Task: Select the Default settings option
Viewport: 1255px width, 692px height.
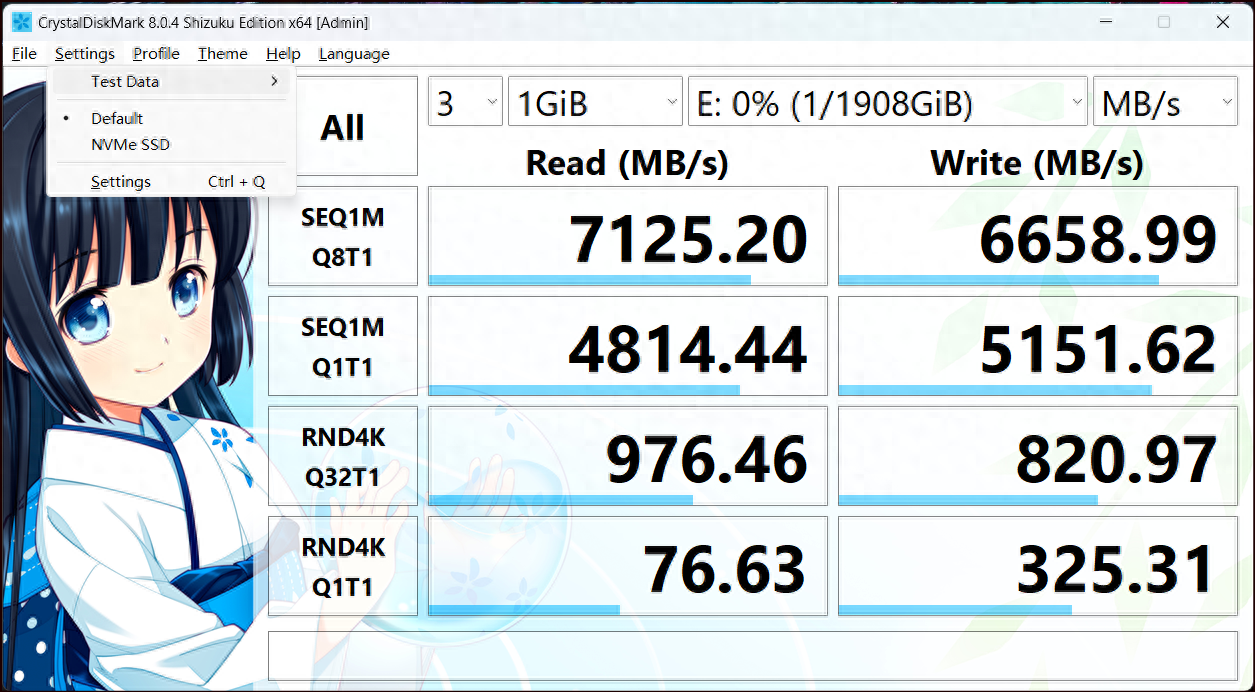Action: click(170, 118)
